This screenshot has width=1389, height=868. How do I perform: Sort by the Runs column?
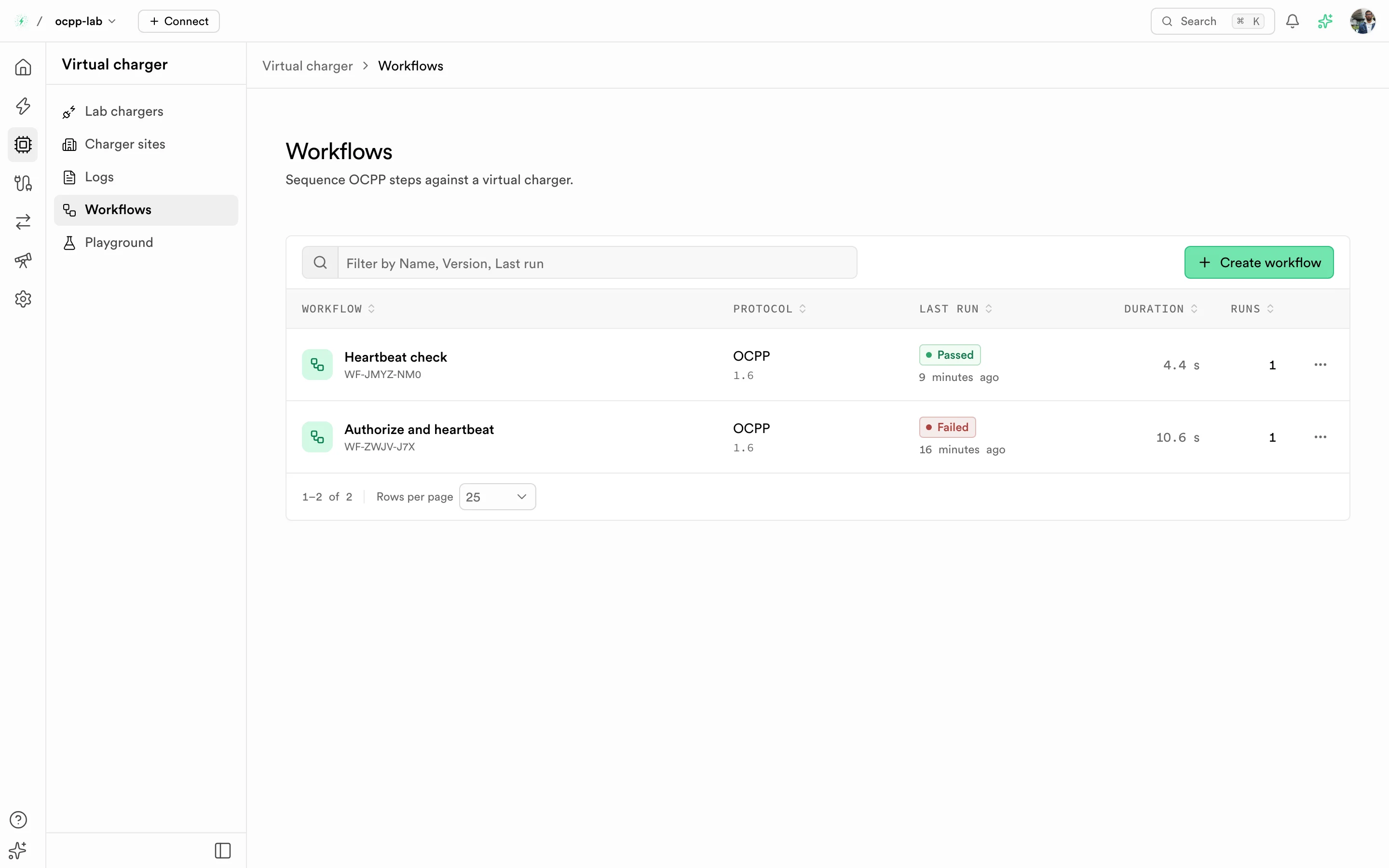(1253, 309)
